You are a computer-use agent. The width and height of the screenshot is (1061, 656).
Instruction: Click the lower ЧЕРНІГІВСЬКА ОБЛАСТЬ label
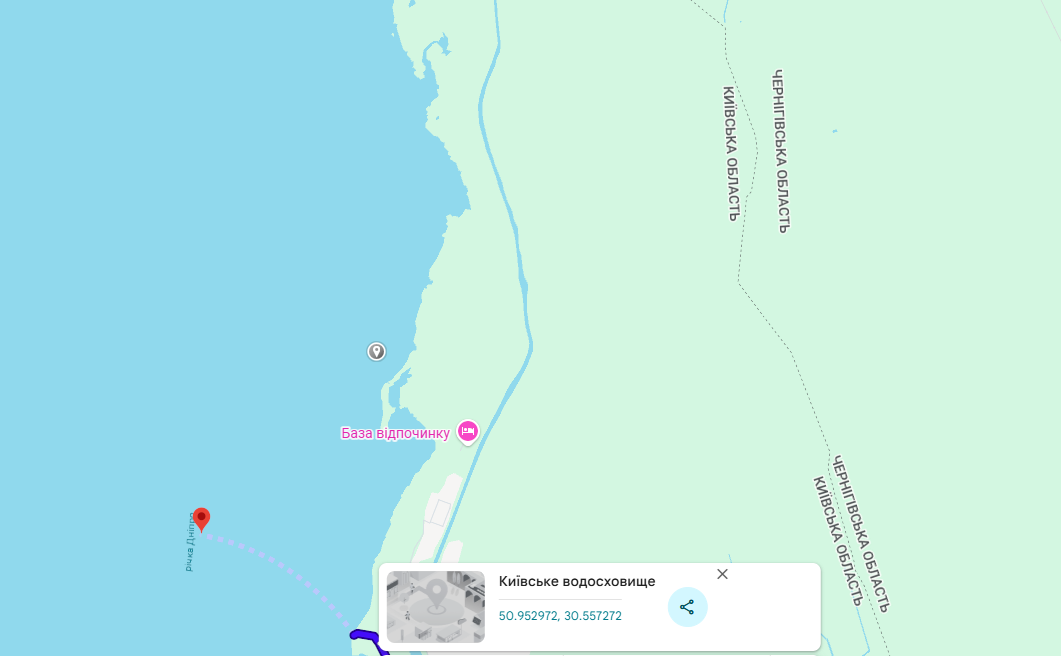(861, 534)
